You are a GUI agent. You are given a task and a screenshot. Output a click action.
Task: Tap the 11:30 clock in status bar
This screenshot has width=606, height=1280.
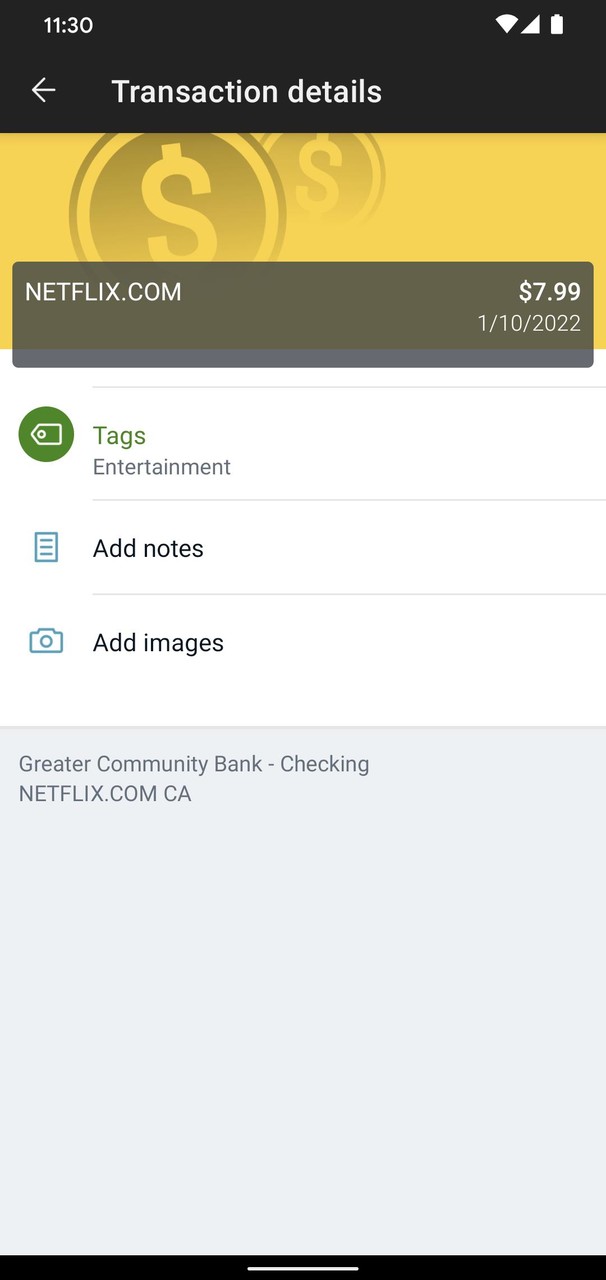(68, 25)
